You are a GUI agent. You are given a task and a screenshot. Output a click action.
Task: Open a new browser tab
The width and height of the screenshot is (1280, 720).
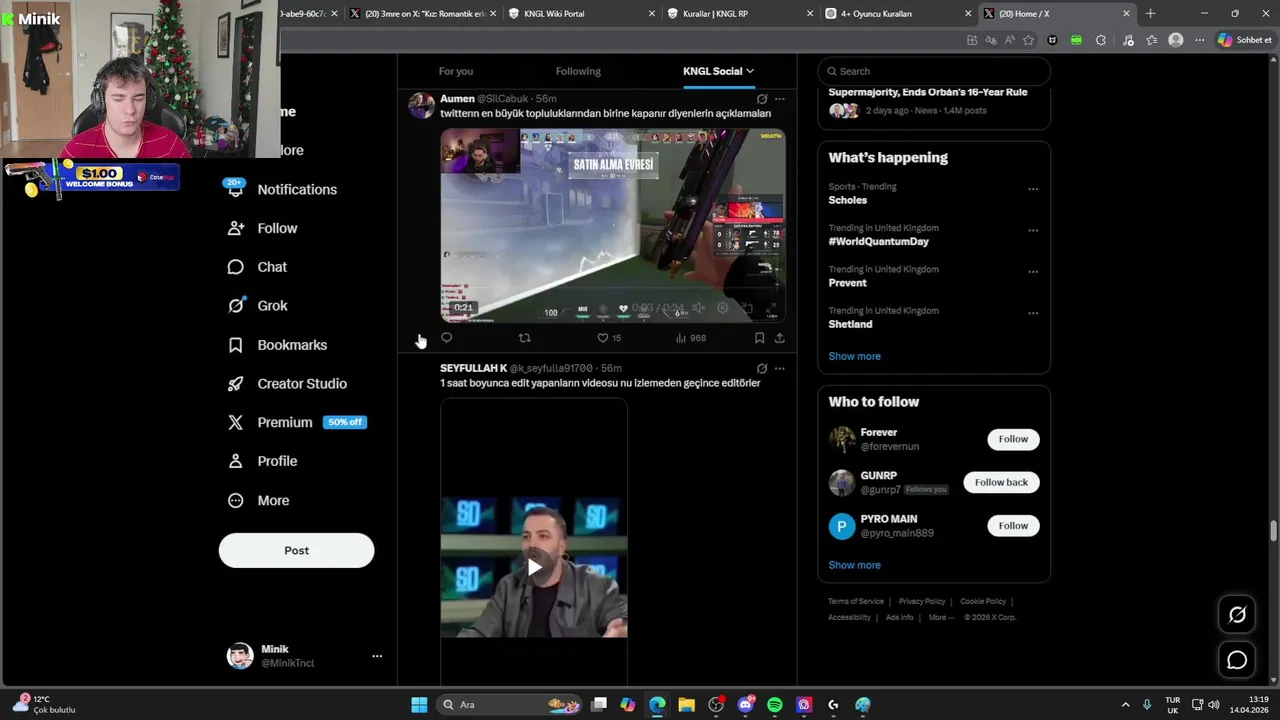coord(1150,14)
